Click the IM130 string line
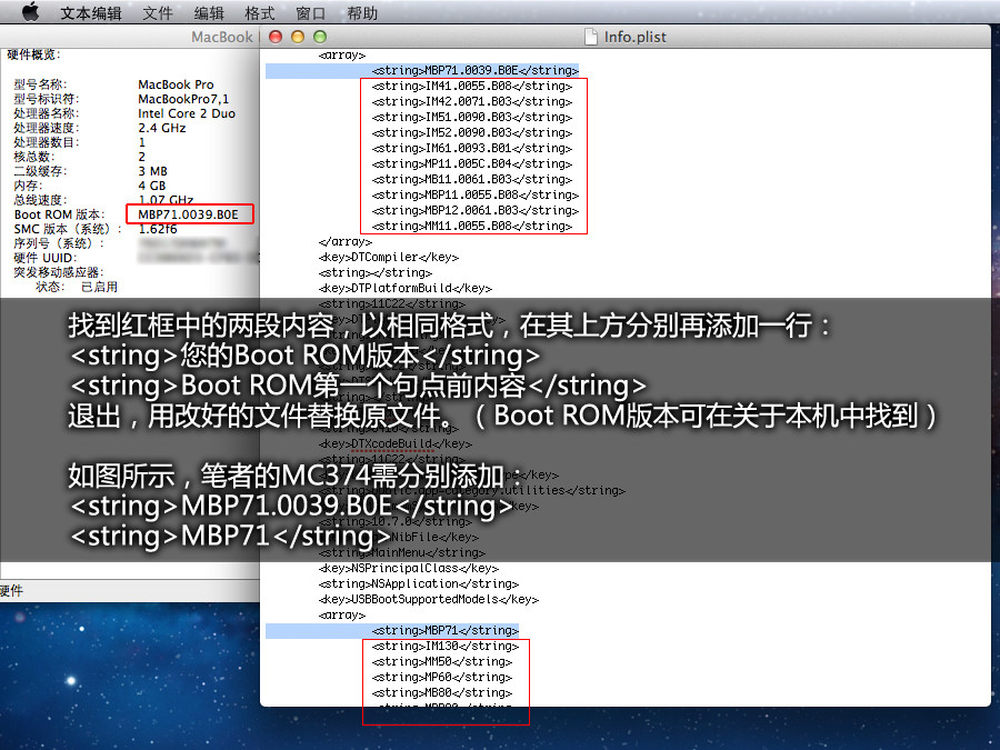The image size is (1000, 750). pos(445,646)
